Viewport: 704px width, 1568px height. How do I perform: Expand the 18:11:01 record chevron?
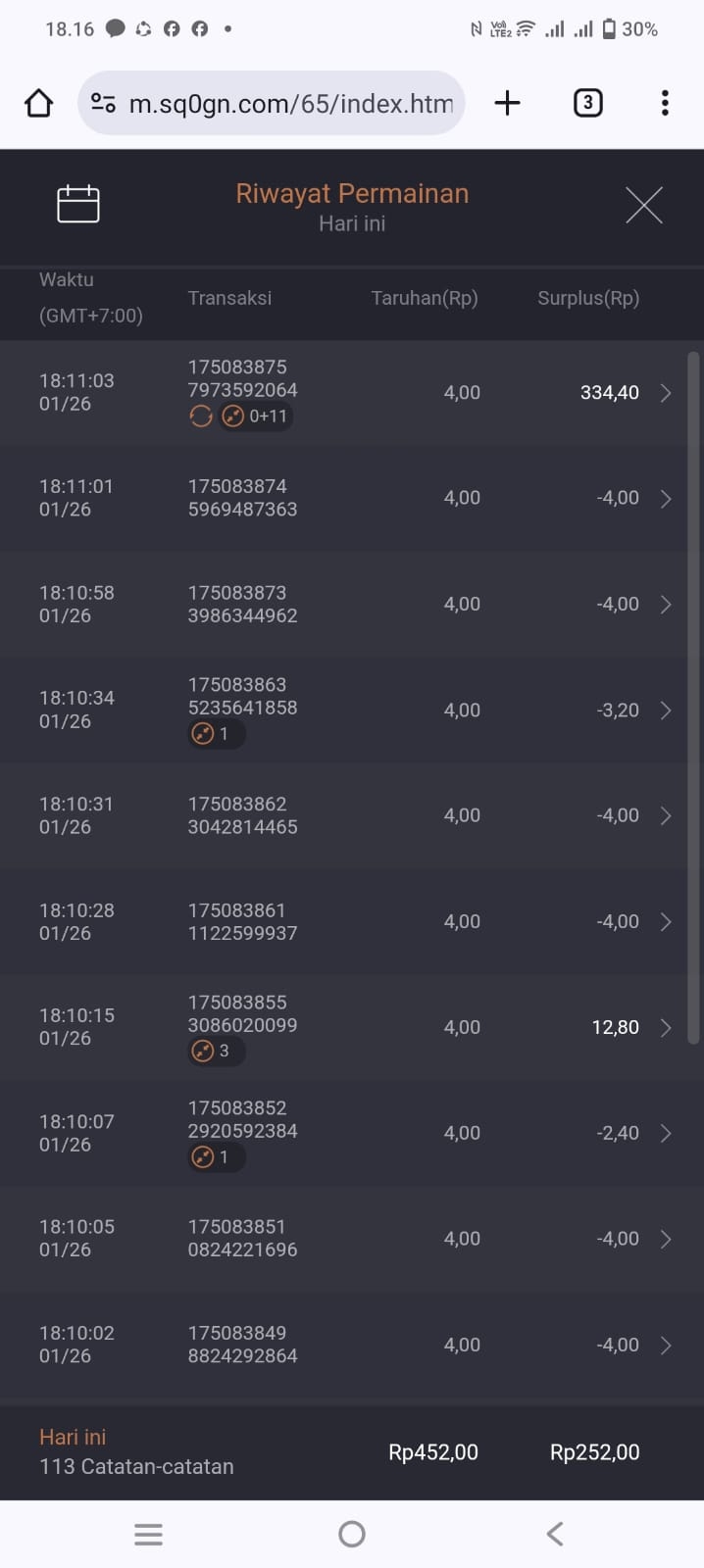click(x=666, y=499)
